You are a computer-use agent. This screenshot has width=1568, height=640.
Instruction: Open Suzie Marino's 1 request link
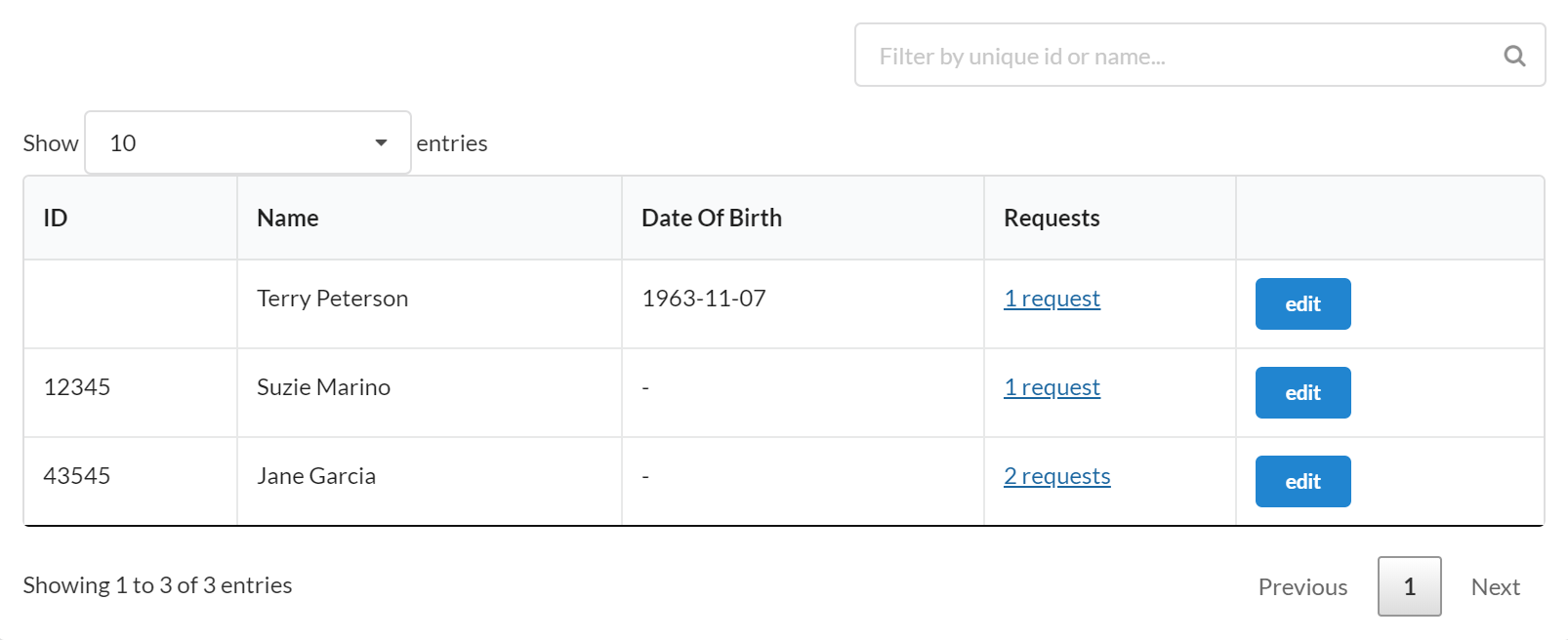click(x=1052, y=387)
